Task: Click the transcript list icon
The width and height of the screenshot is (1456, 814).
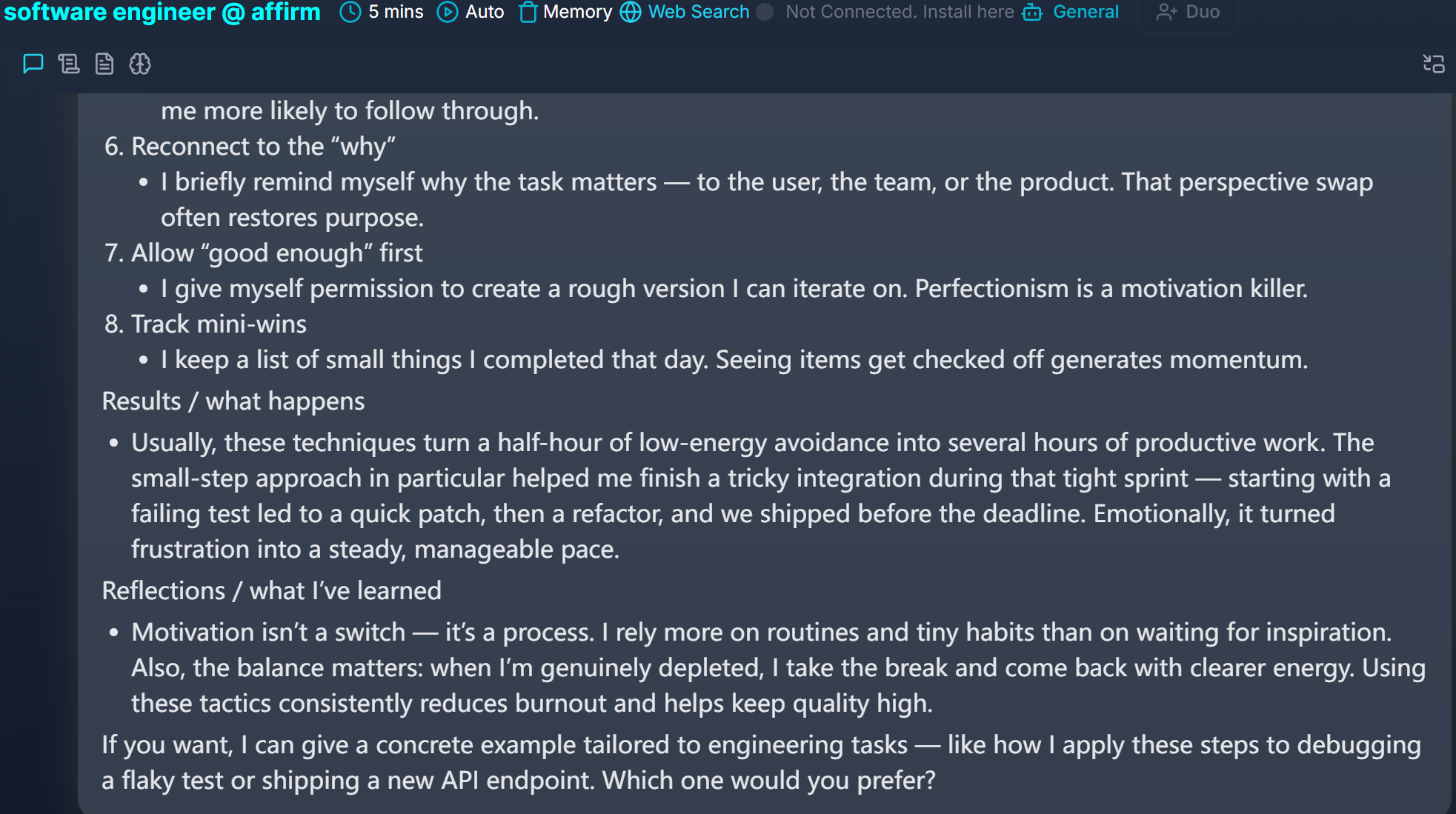Action: coord(69,64)
